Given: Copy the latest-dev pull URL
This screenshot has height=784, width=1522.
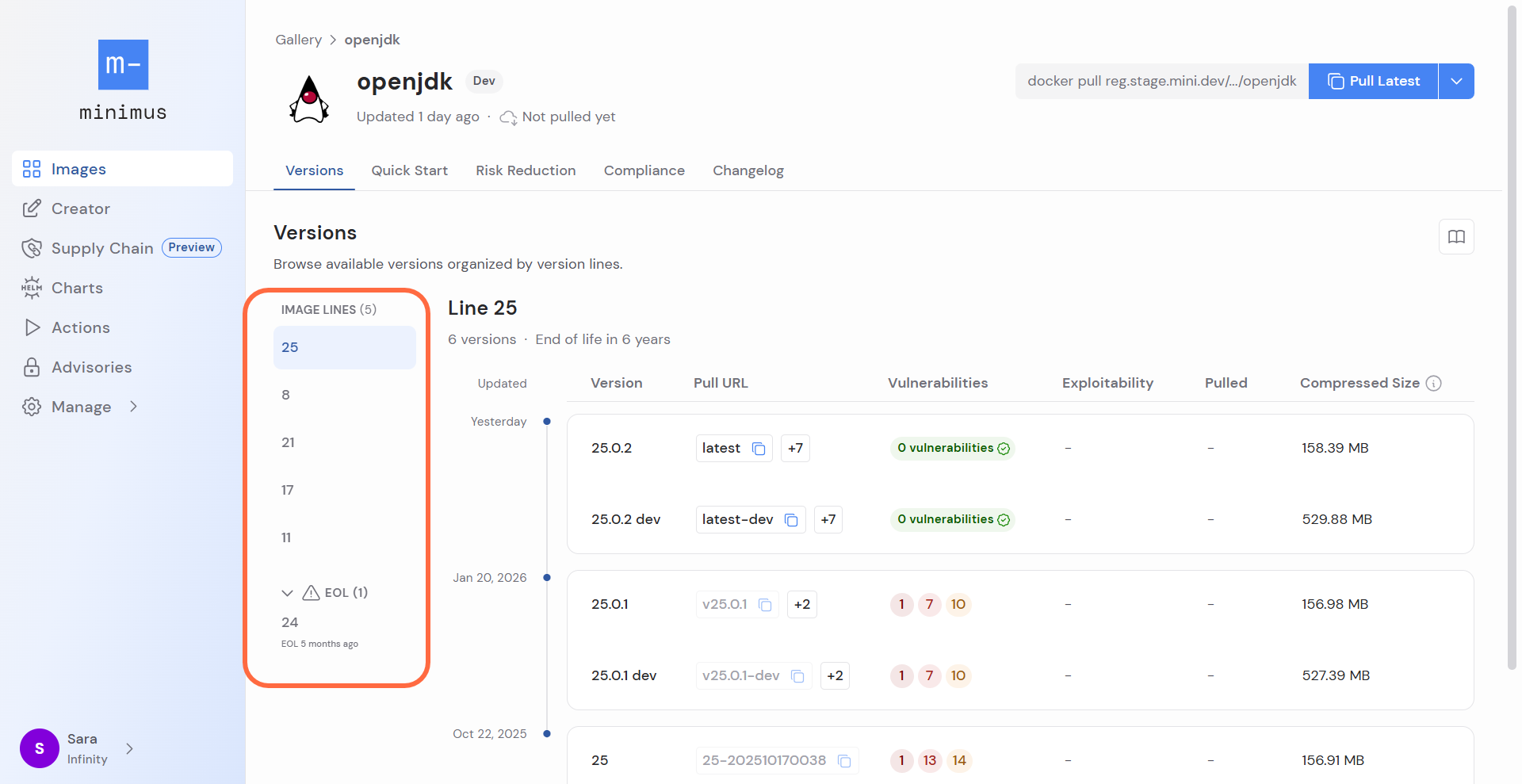Looking at the screenshot, I should (x=791, y=520).
